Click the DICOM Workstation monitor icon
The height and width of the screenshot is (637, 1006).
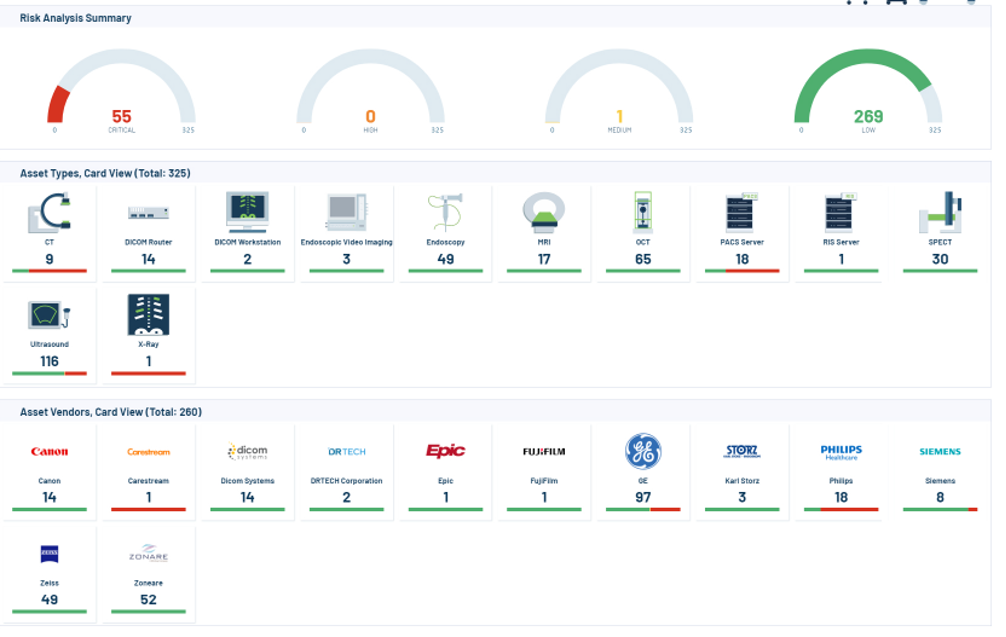tap(248, 212)
